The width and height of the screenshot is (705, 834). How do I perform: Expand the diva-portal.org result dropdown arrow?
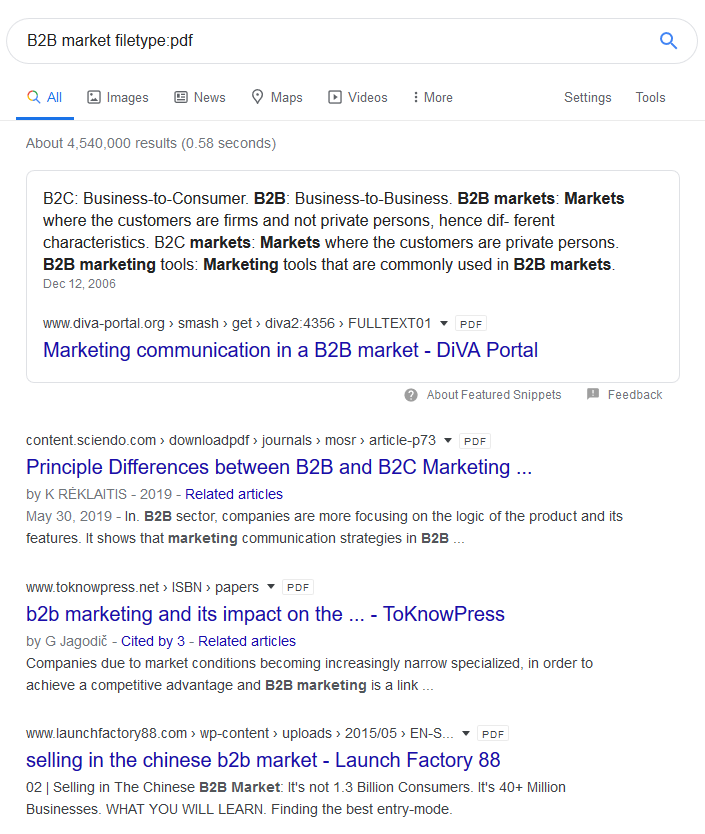(x=444, y=323)
